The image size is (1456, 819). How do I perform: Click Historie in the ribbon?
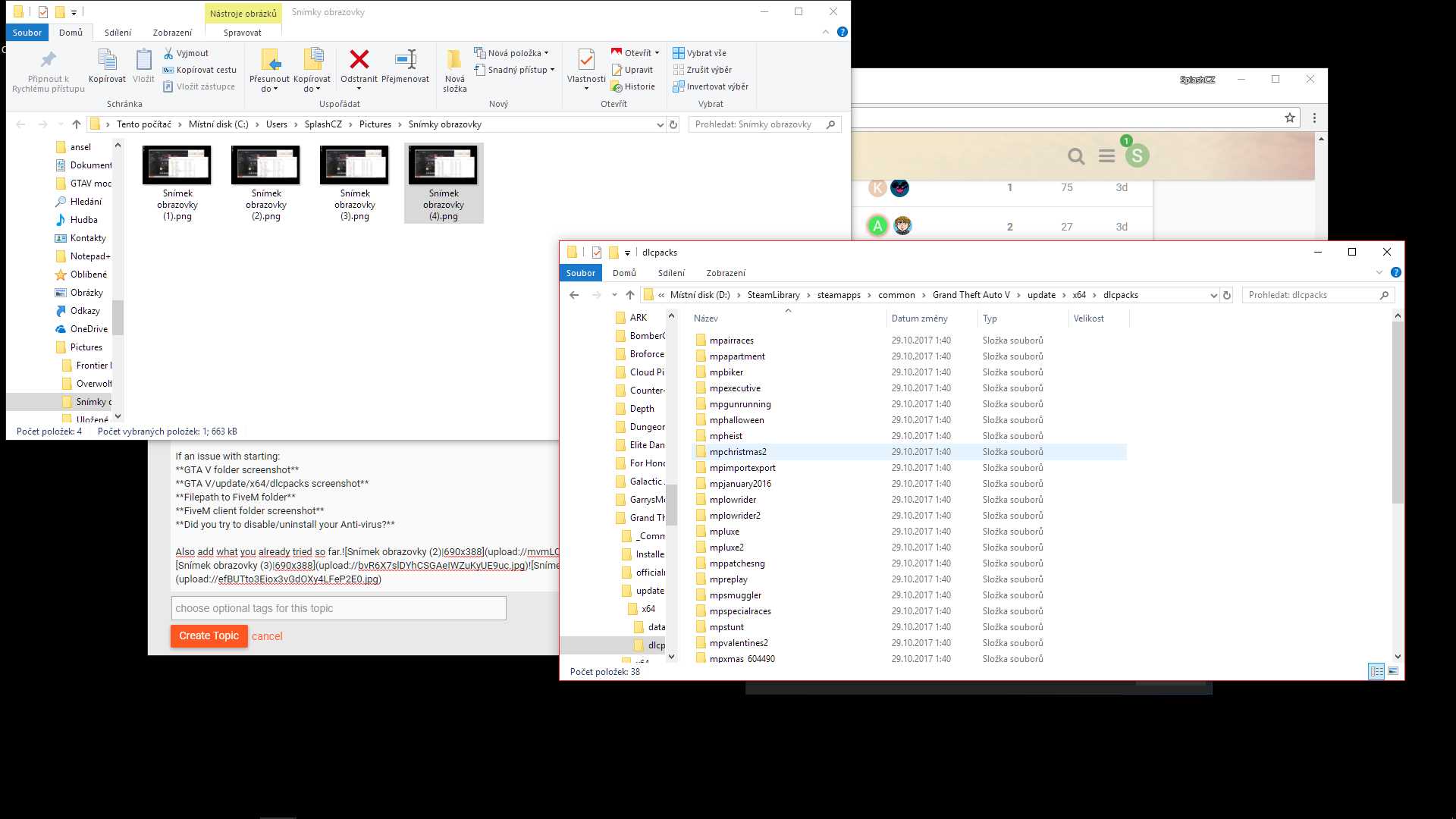coord(633,86)
